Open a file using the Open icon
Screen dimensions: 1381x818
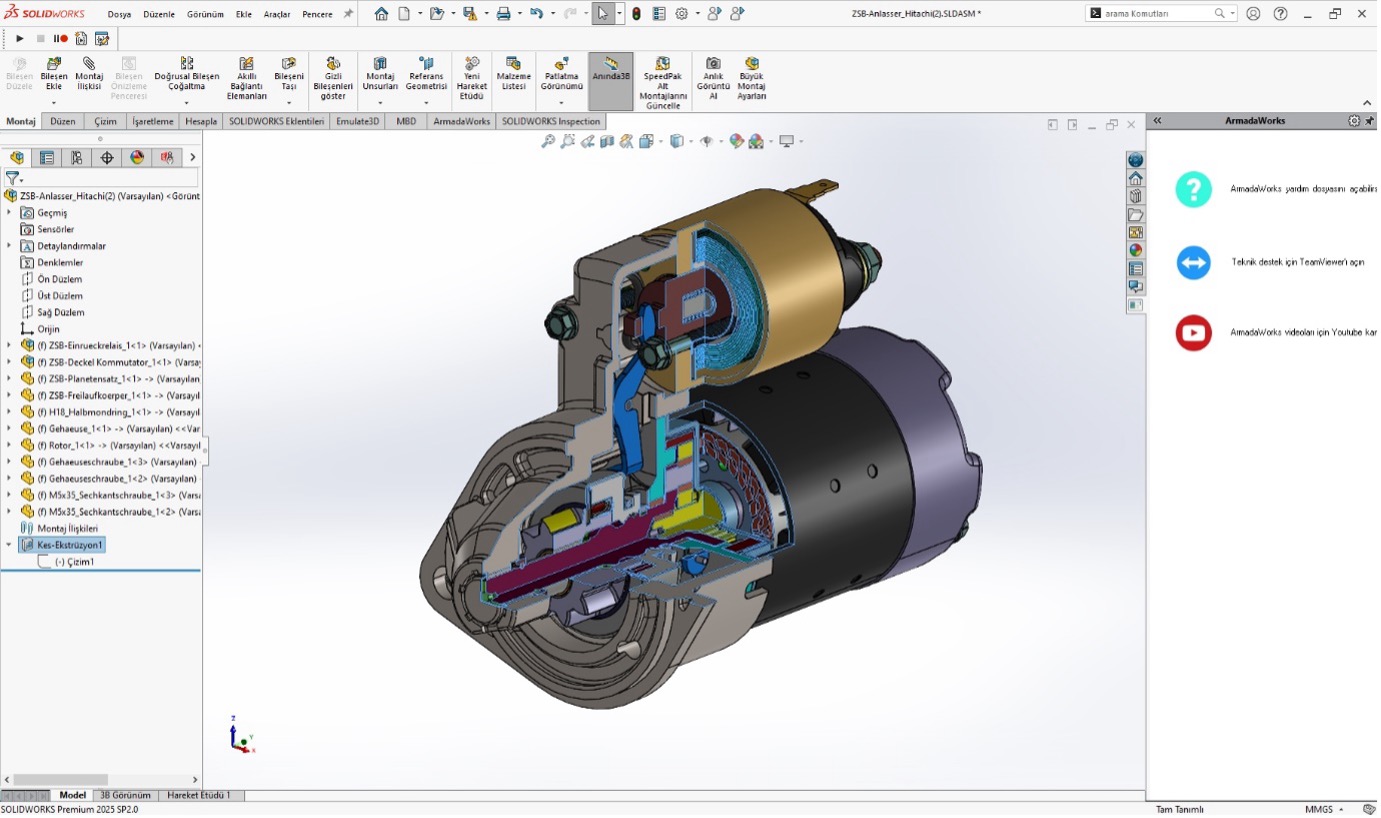[437, 14]
